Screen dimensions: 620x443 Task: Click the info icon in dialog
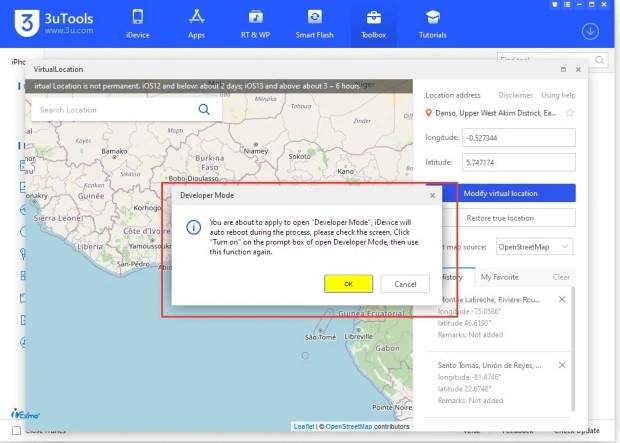[193, 227]
